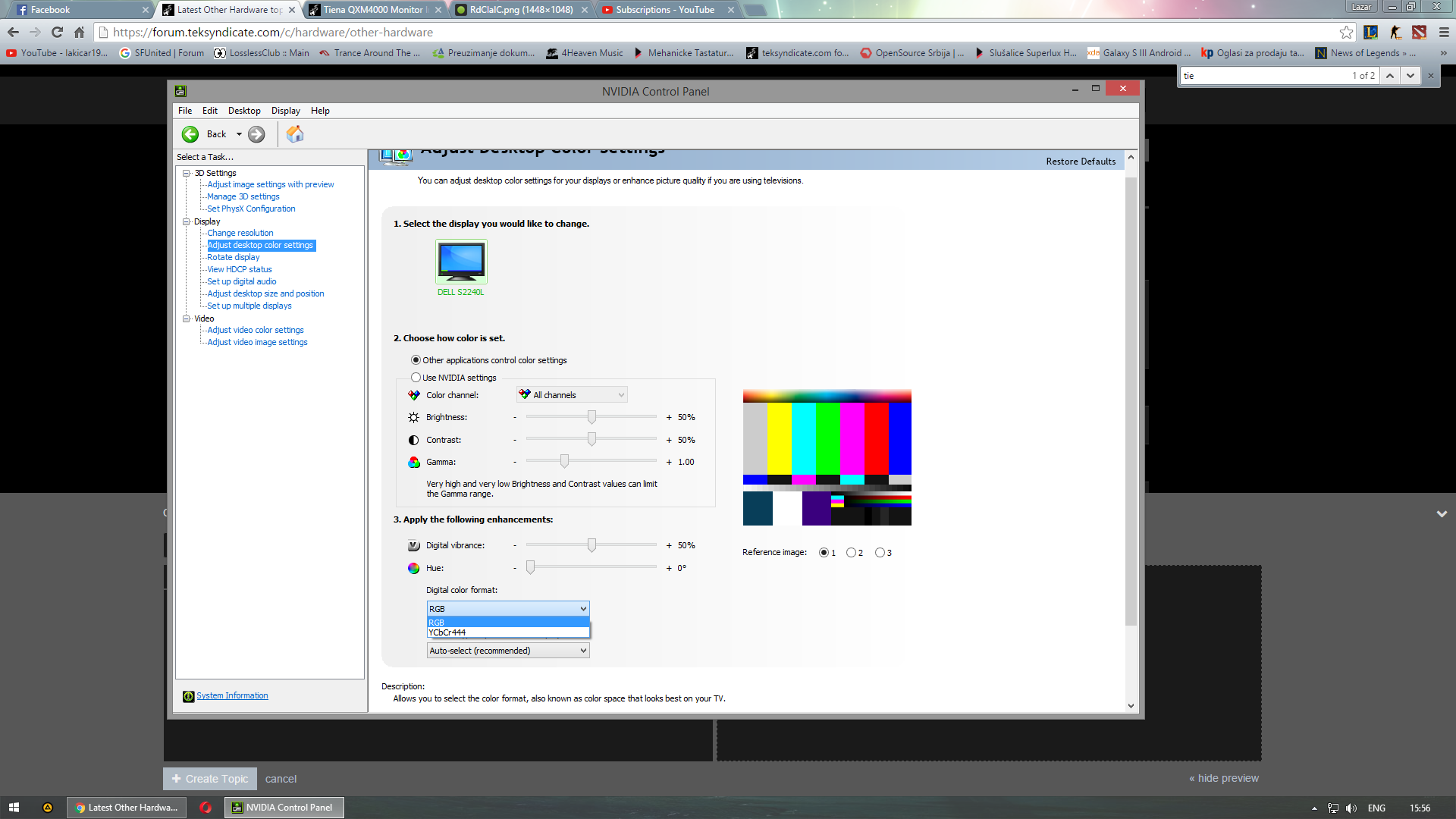Close the find bar
Image resolution: width=1456 pixels, height=819 pixels.
[1431, 75]
